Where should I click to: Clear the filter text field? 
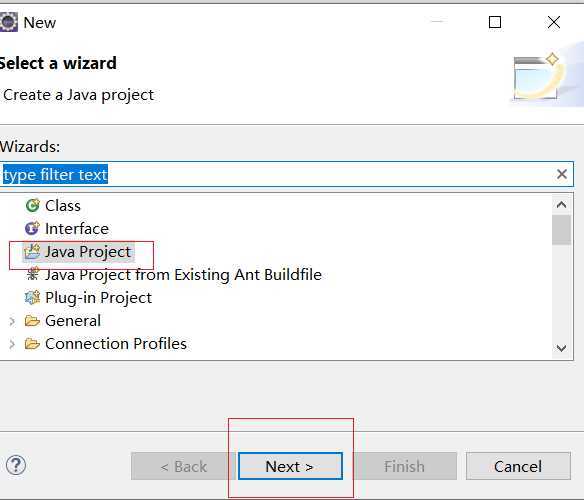[x=562, y=174]
